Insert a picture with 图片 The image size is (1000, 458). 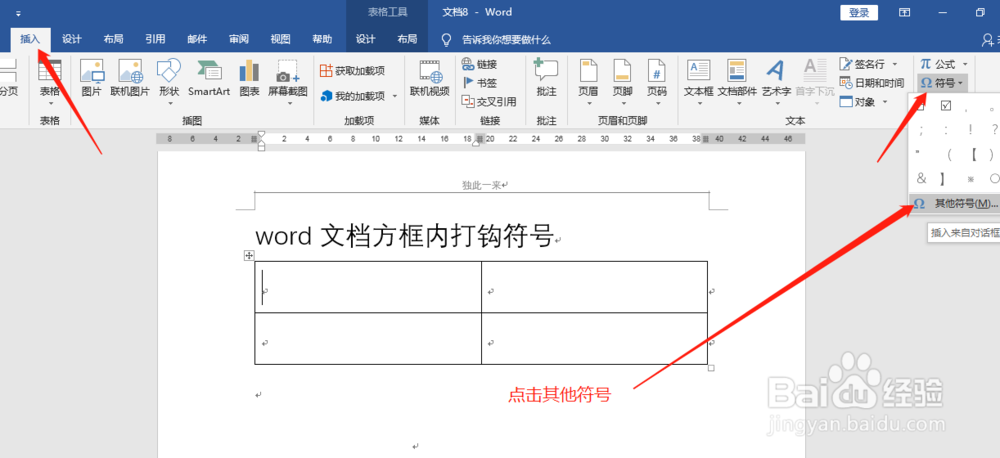(91, 78)
